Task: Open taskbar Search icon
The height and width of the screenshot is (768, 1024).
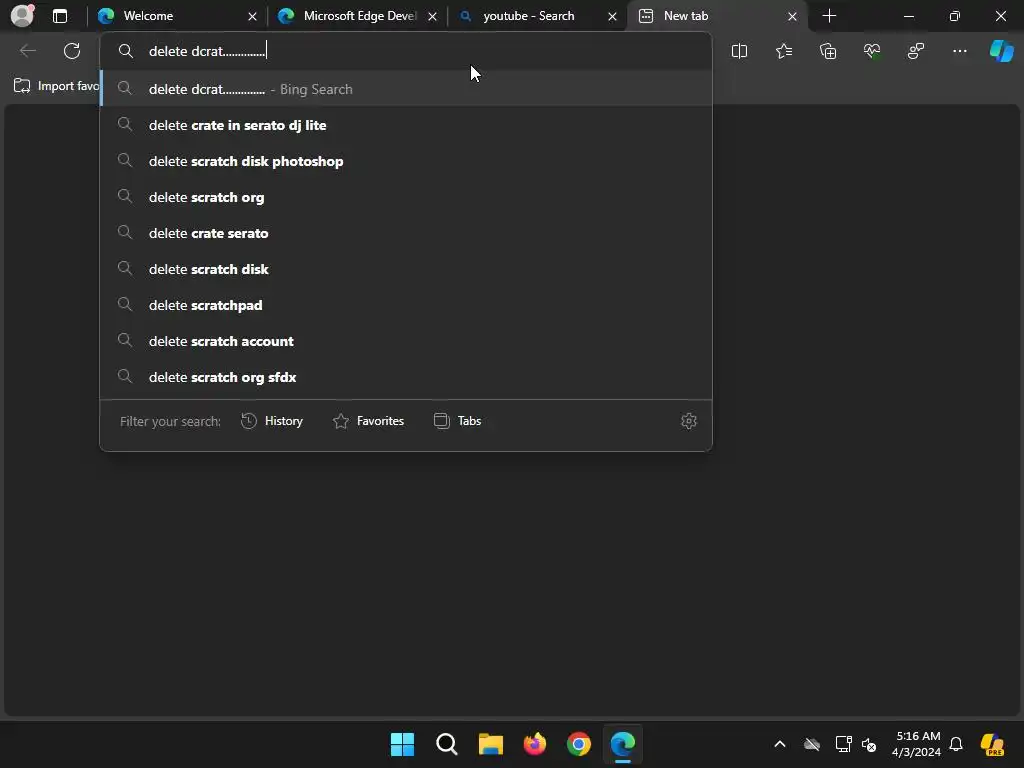Action: click(x=447, y=744)
